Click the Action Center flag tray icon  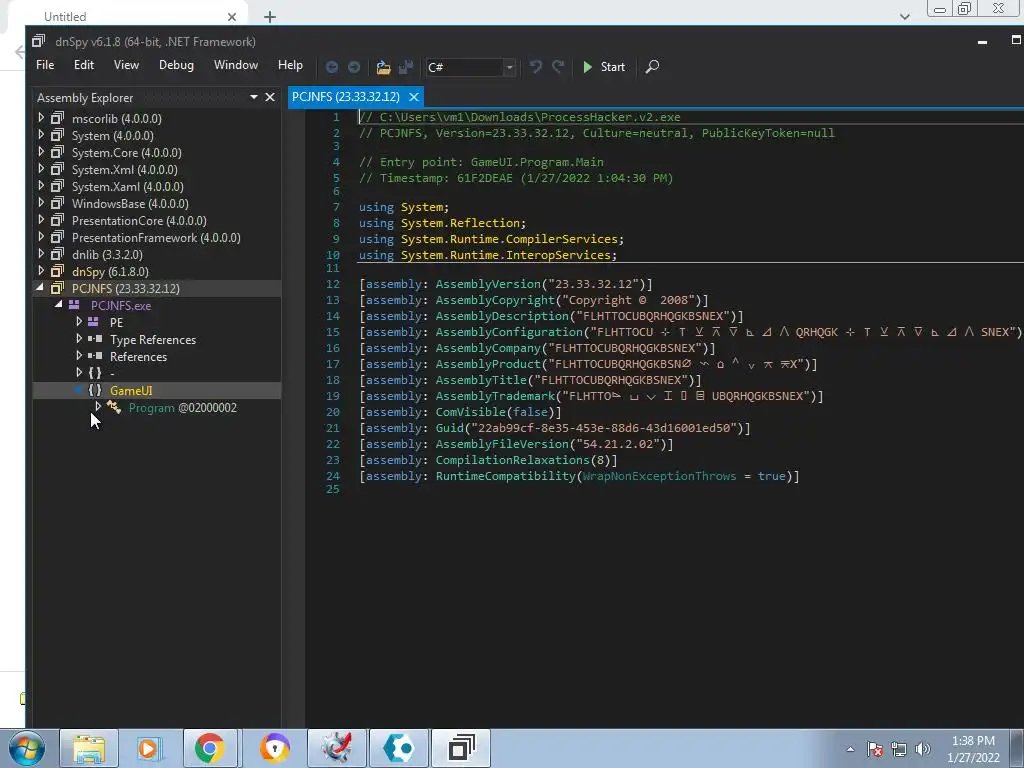coord(875,749)
